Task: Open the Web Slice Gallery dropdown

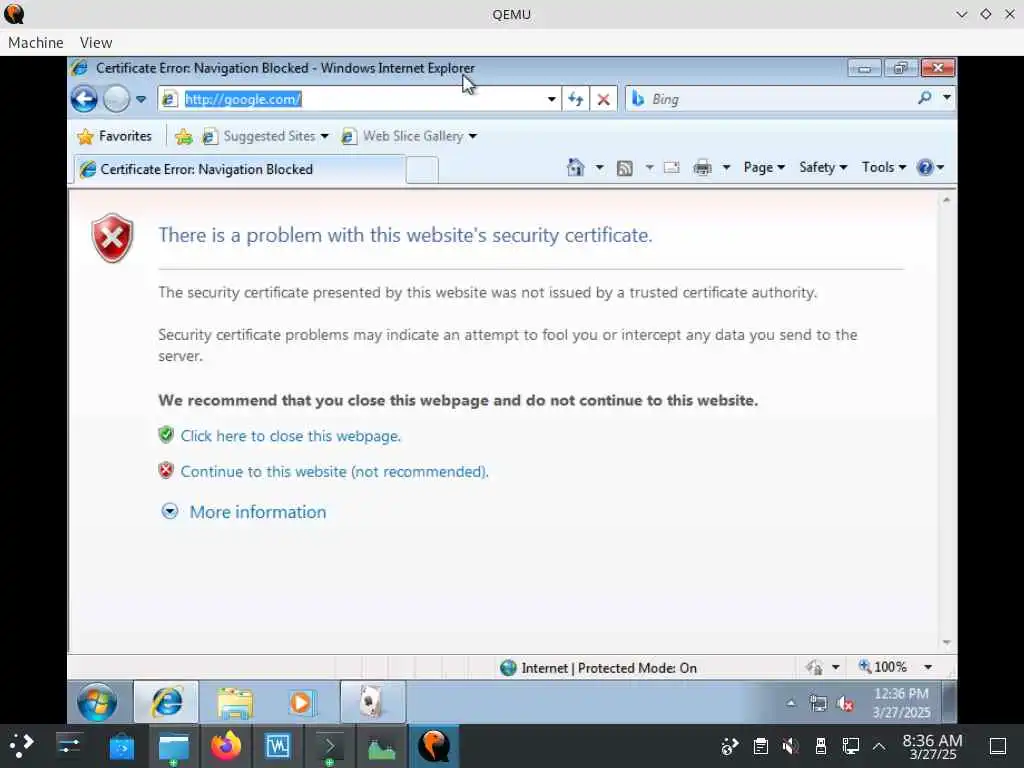Action: click(x=409, y=136)
